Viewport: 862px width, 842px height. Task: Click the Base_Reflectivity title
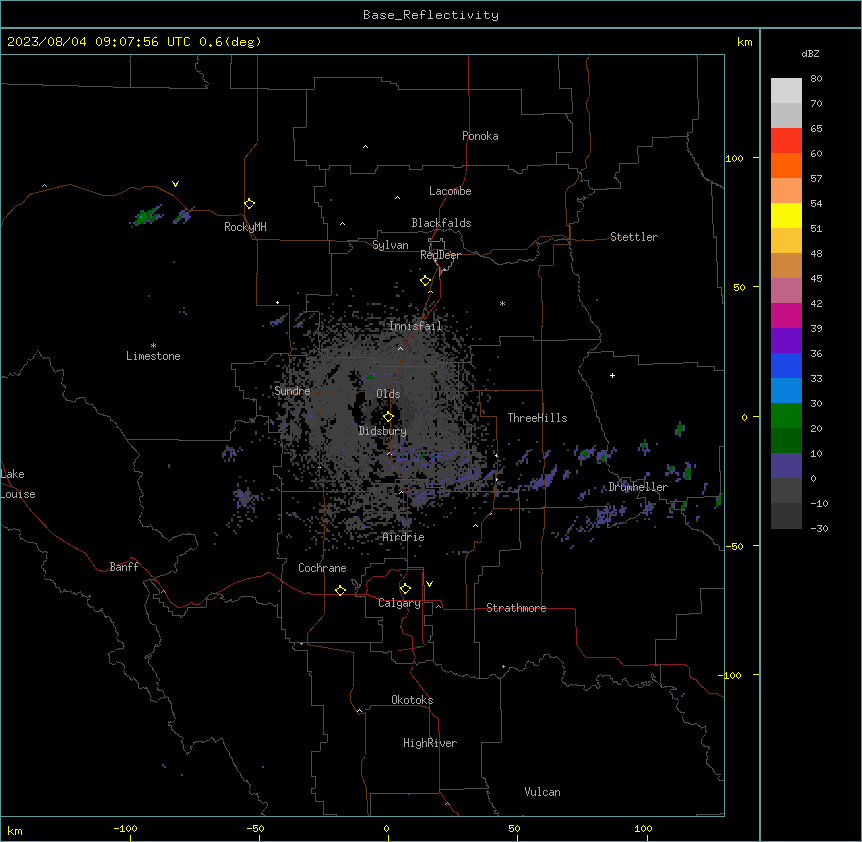coord(431,15)
